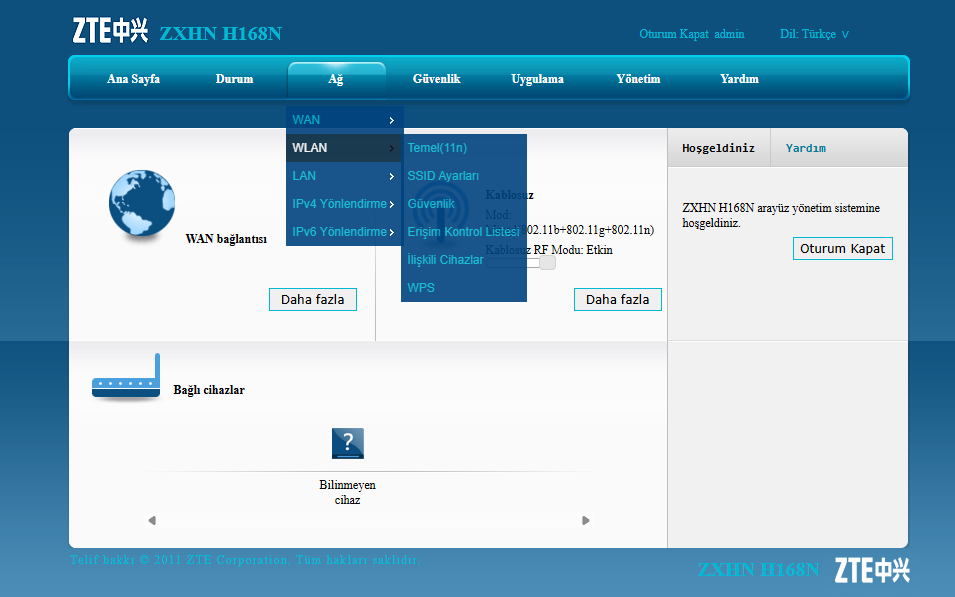Open the Uygulama menu
Image resolution: width=955 pixels, height=597 pixels.
tap(537, 79)
